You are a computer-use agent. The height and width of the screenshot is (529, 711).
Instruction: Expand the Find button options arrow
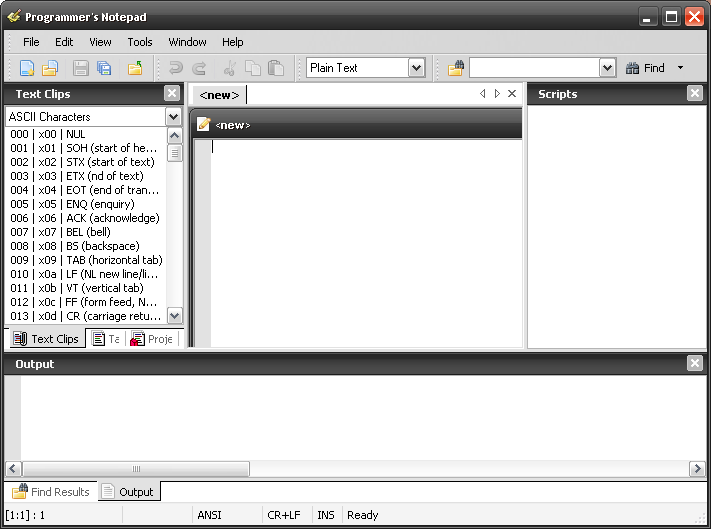(680, 68)
